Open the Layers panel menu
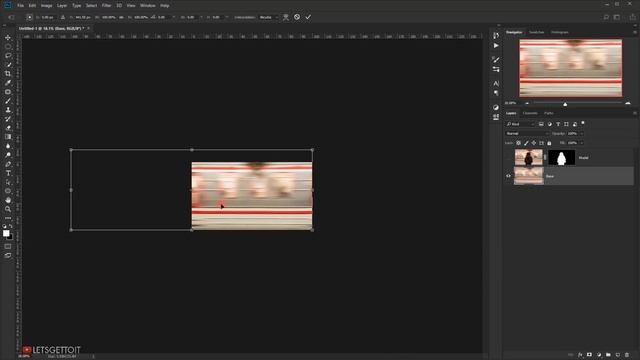 click(x=635, y=113)
